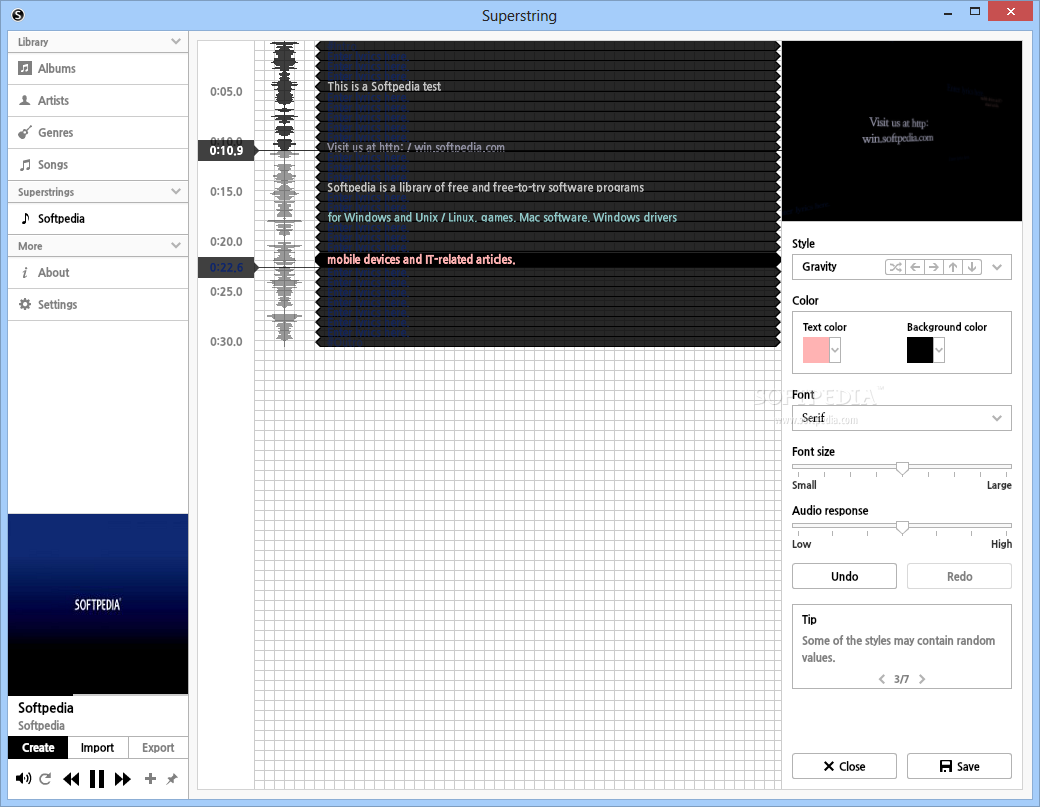Open the Style dropdown list
The image size is (1040, 807).
click(997, 267)
